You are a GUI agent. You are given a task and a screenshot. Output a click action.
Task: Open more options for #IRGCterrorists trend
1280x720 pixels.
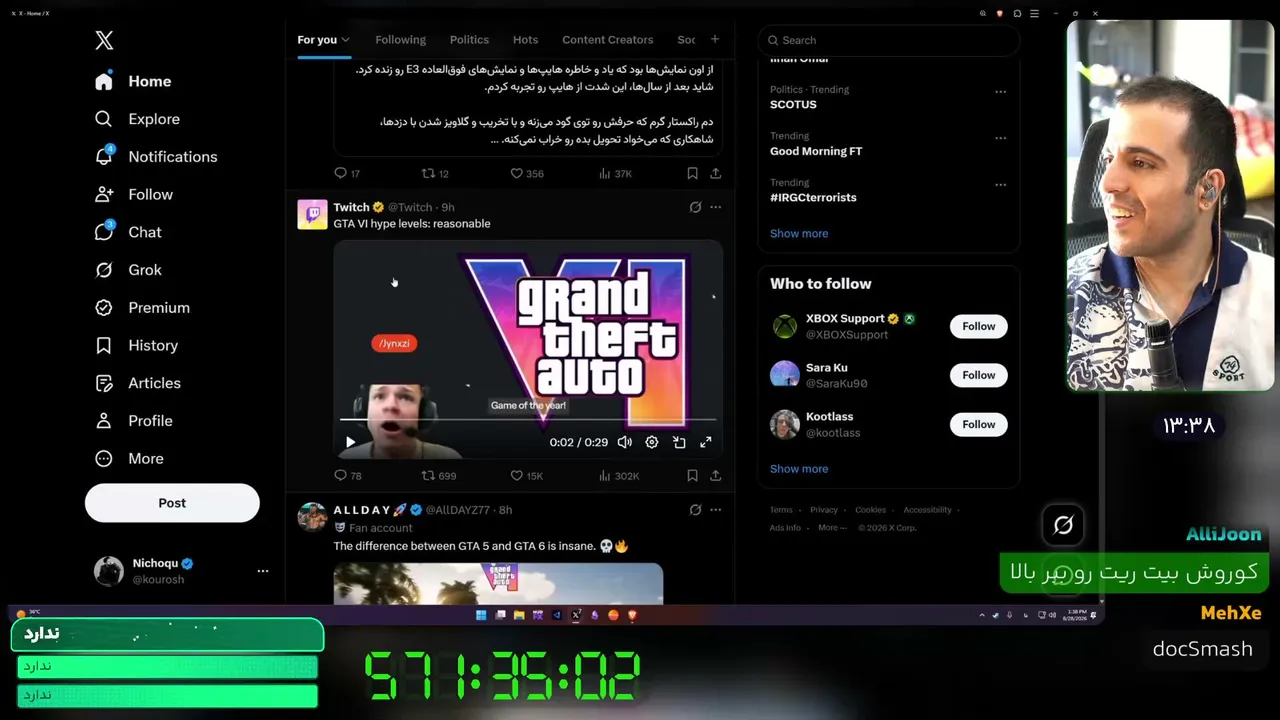[x=1000, y=185]
